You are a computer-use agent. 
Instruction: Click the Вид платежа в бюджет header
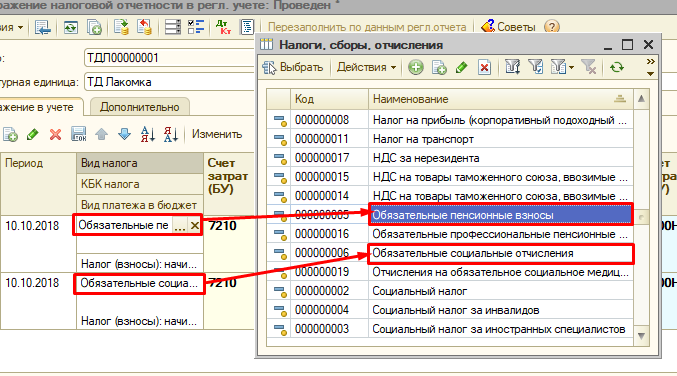coord(140,205)
